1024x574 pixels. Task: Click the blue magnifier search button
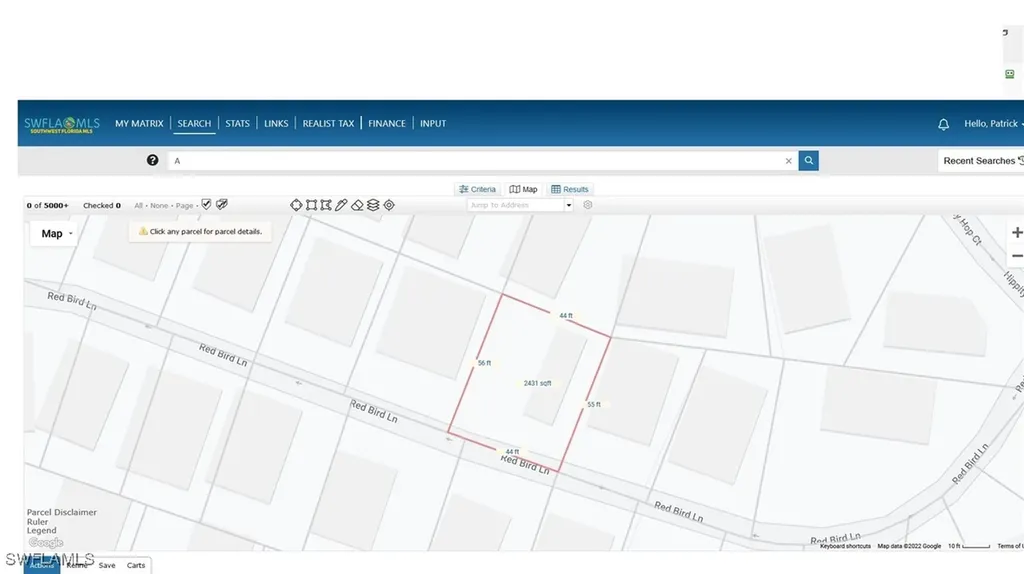coord(808,160)
